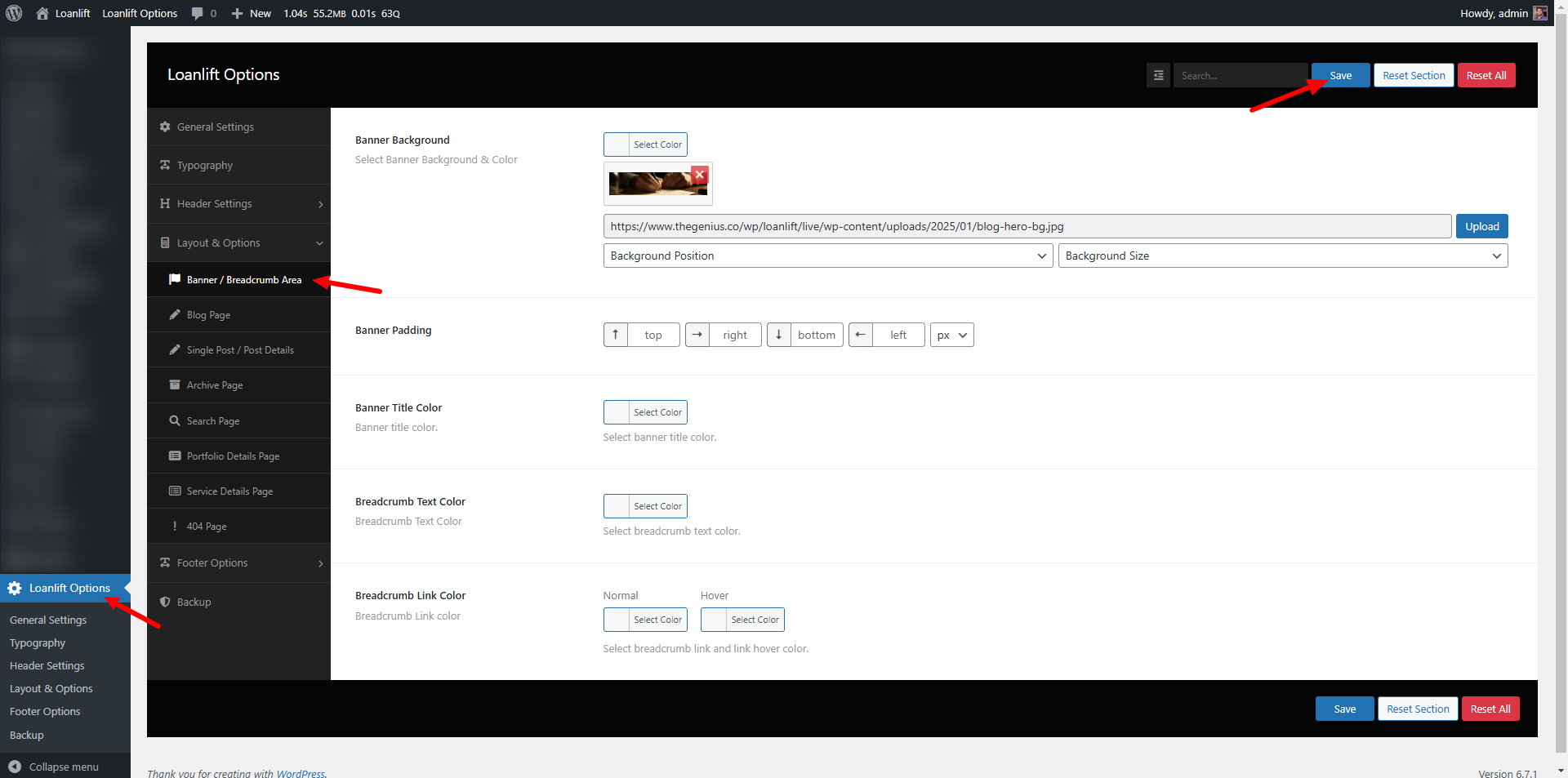Click the home icon next to Loanlift
Viewport: 1568px width, 778px height.
tap(42, 13)
